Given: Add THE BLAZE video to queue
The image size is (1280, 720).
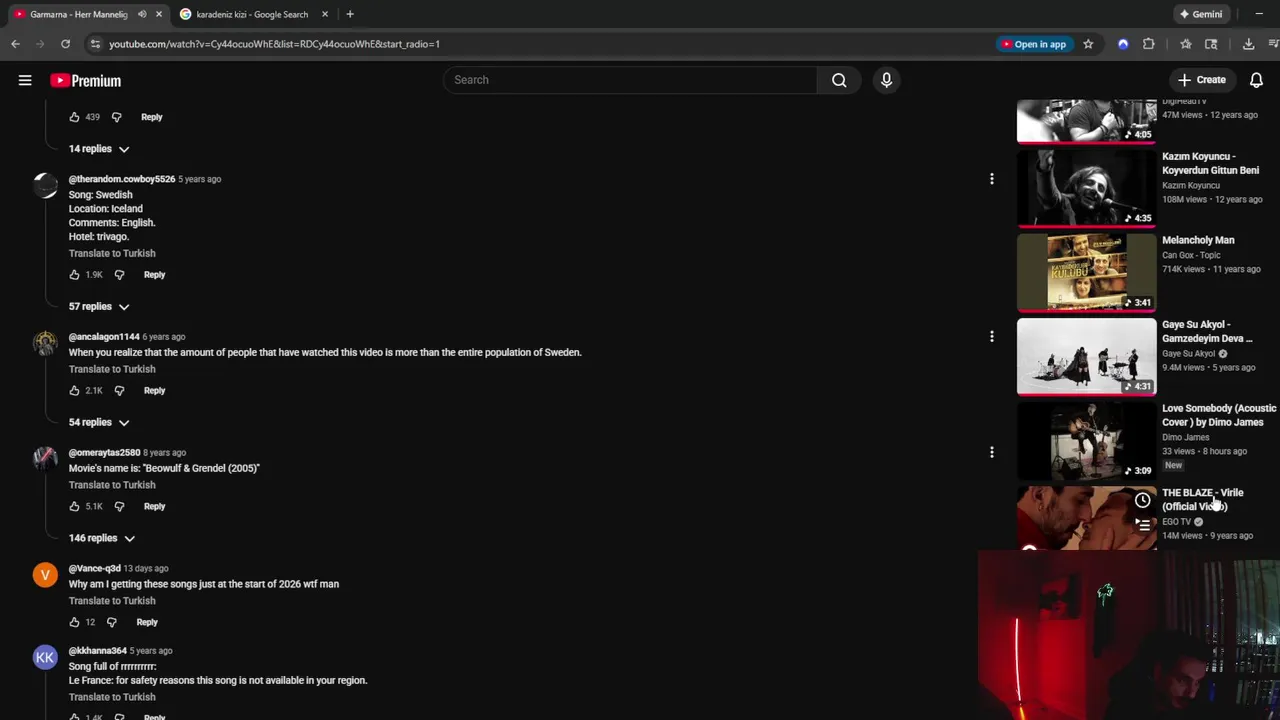Looking at the screenshot, I should click(x=1142, y=524).
